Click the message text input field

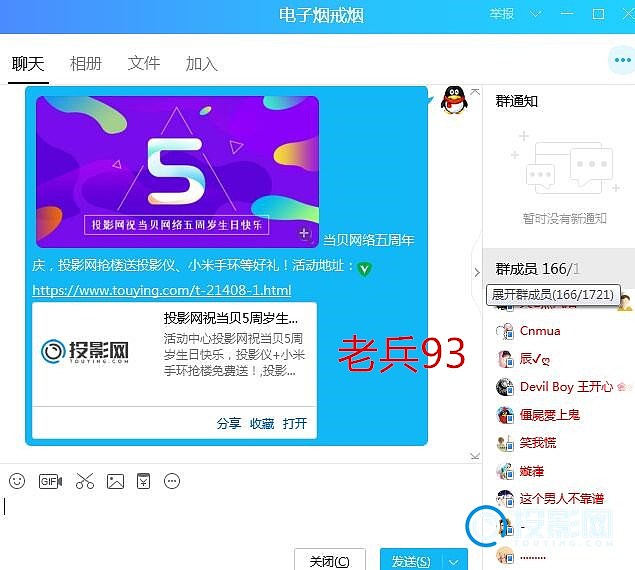tap(239, 519)
